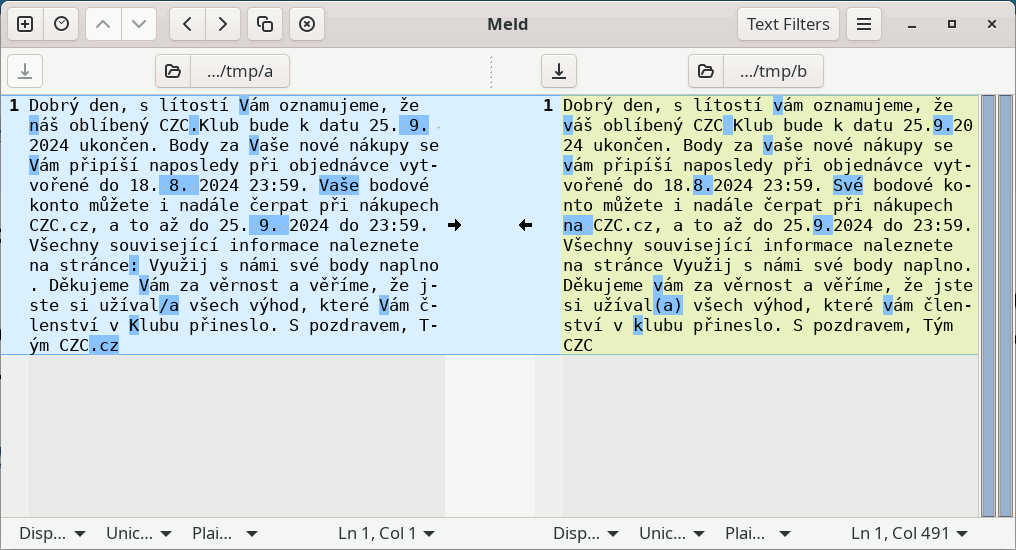Open right pane Unicode encoding dropdown
1016x550 pixels.
pyautogui.click(x=671, y=534)
